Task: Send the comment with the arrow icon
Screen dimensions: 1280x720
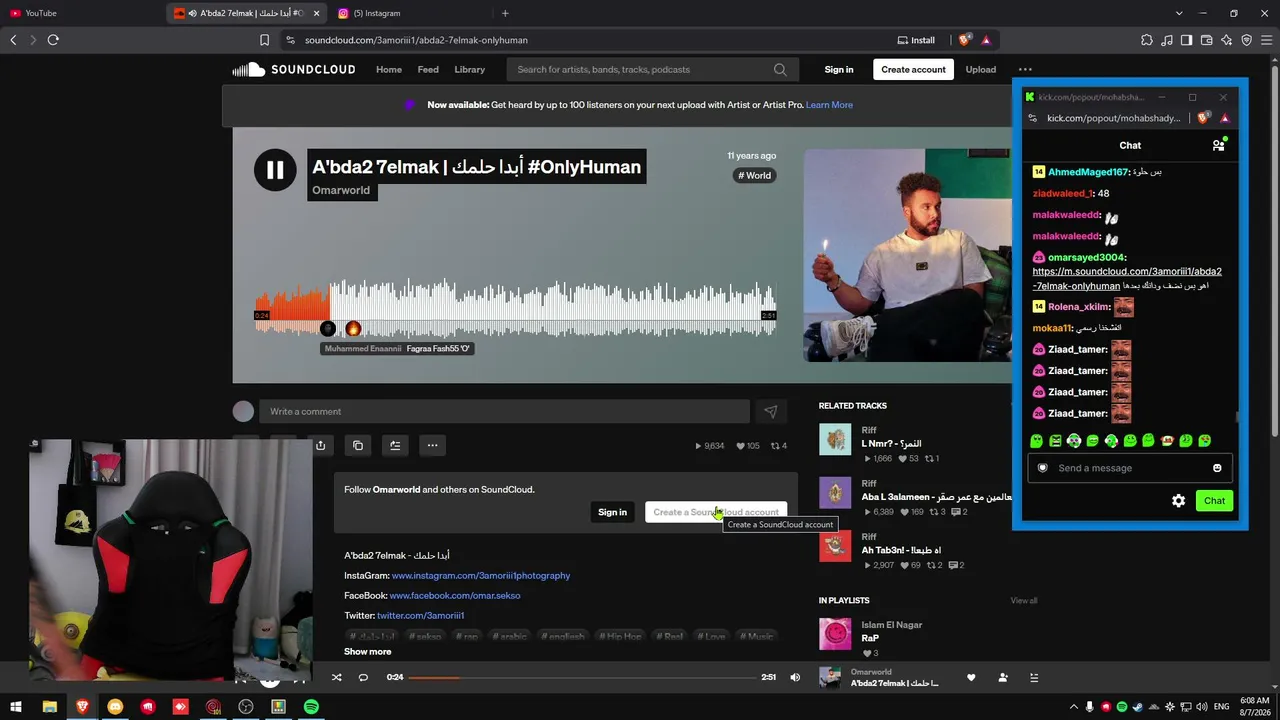Action: 771,411
